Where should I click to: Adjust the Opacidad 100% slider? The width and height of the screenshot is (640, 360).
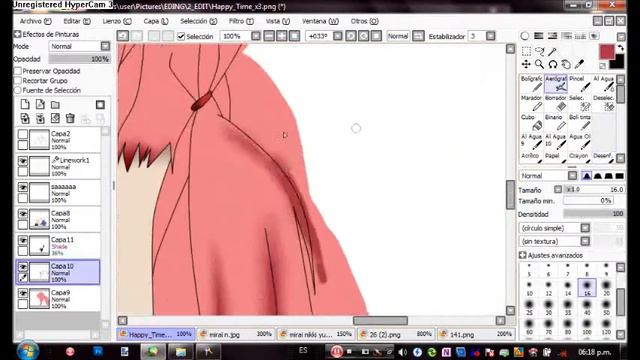79,59
